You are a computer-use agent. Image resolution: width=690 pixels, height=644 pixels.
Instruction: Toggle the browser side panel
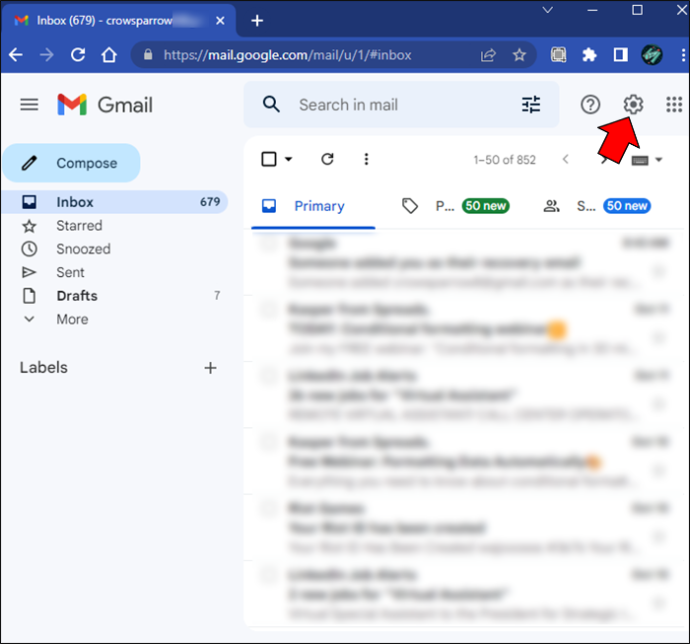pos(620,55)
